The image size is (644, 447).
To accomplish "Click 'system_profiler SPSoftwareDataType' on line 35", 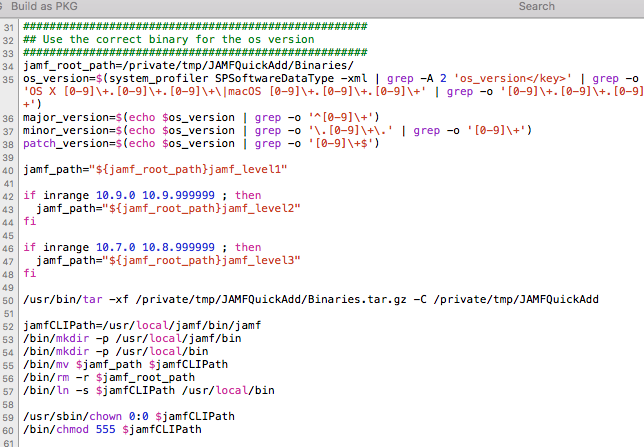I will tap(221, 78).
